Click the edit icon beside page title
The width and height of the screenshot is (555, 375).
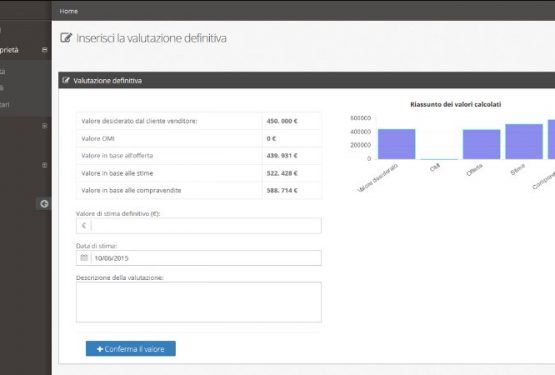click(66, 38)
